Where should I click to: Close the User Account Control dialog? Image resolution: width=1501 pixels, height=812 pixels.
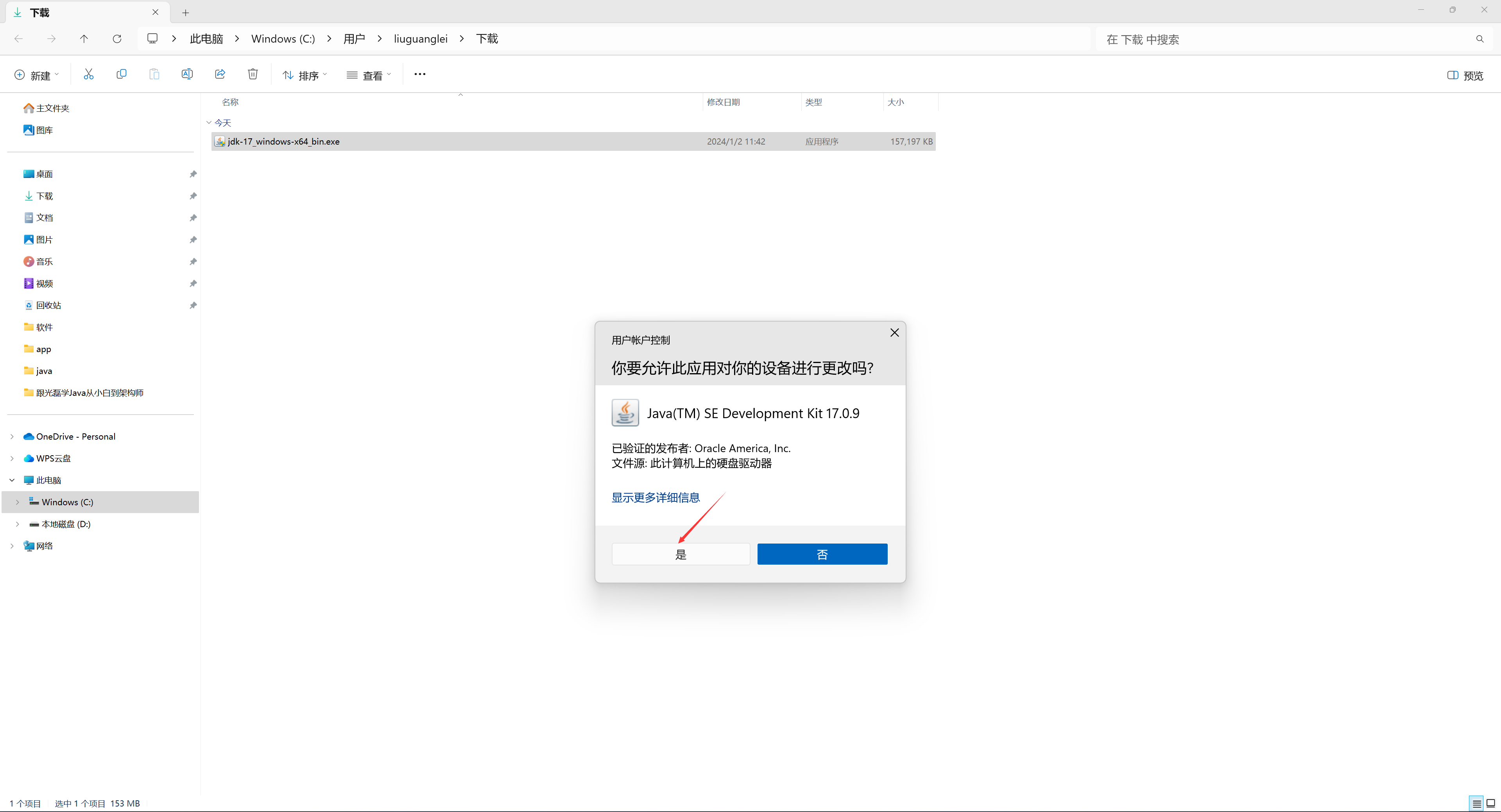pyautogui.click(x=894, y=333)
